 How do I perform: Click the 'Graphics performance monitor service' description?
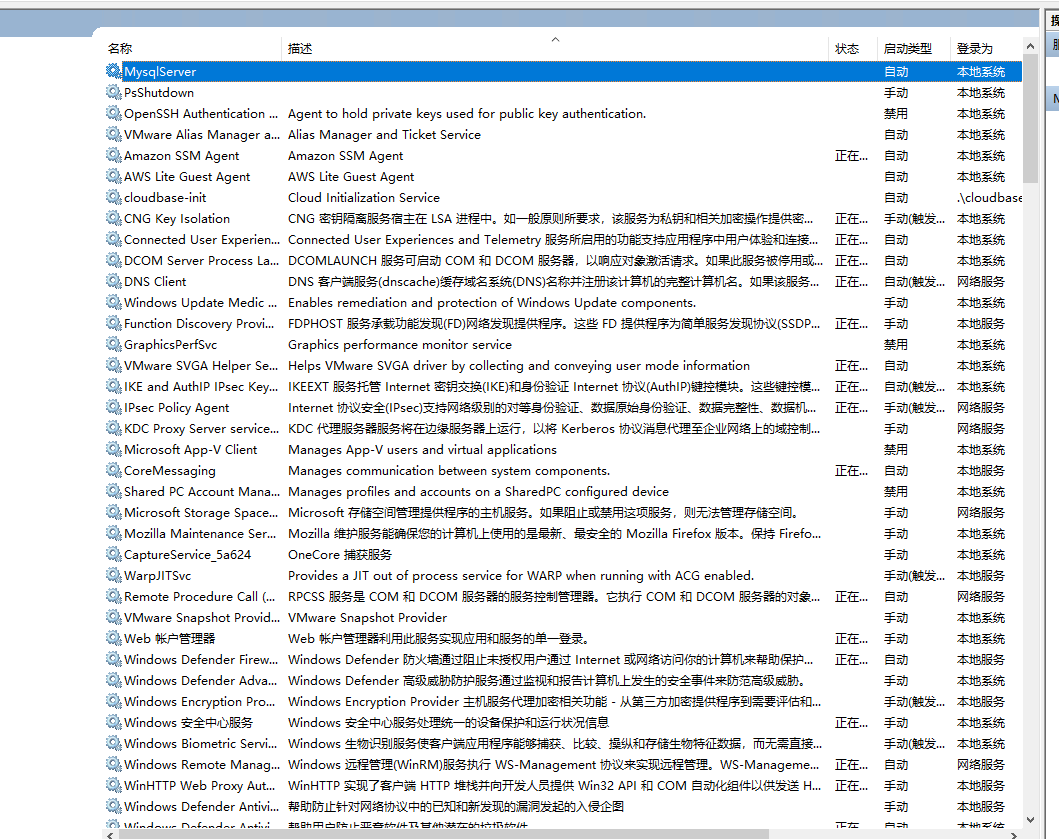pos(400,345)
